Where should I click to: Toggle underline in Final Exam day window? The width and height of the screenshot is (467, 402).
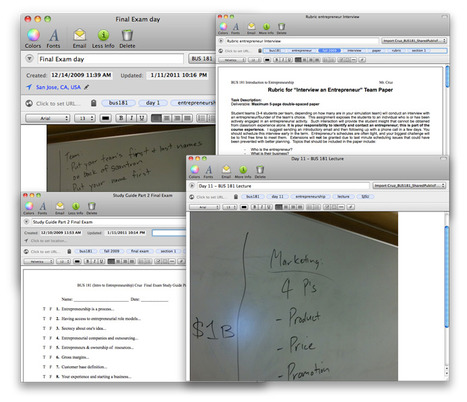pos(142,118)
